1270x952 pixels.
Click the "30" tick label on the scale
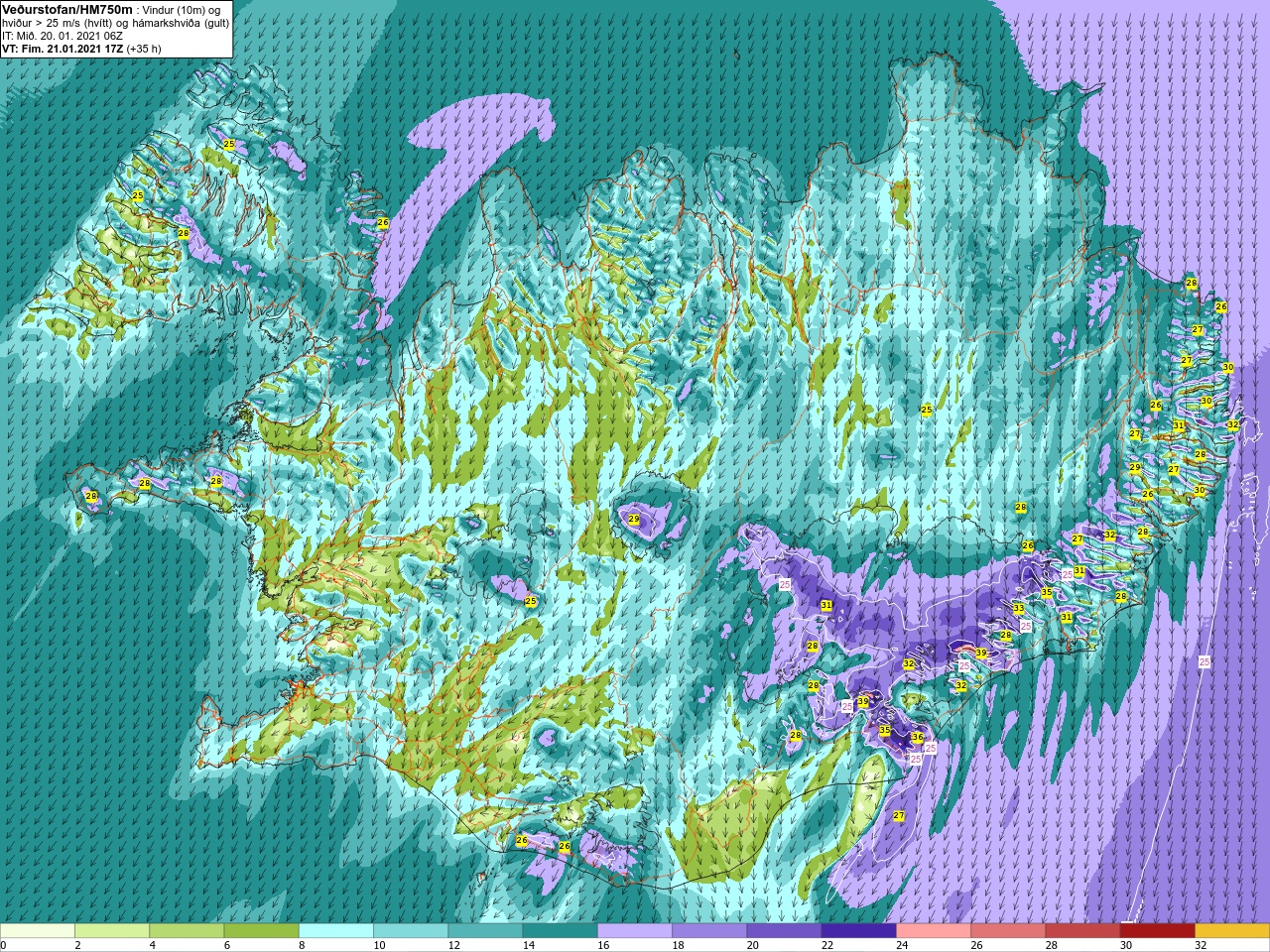click(x=1126, y=945)
